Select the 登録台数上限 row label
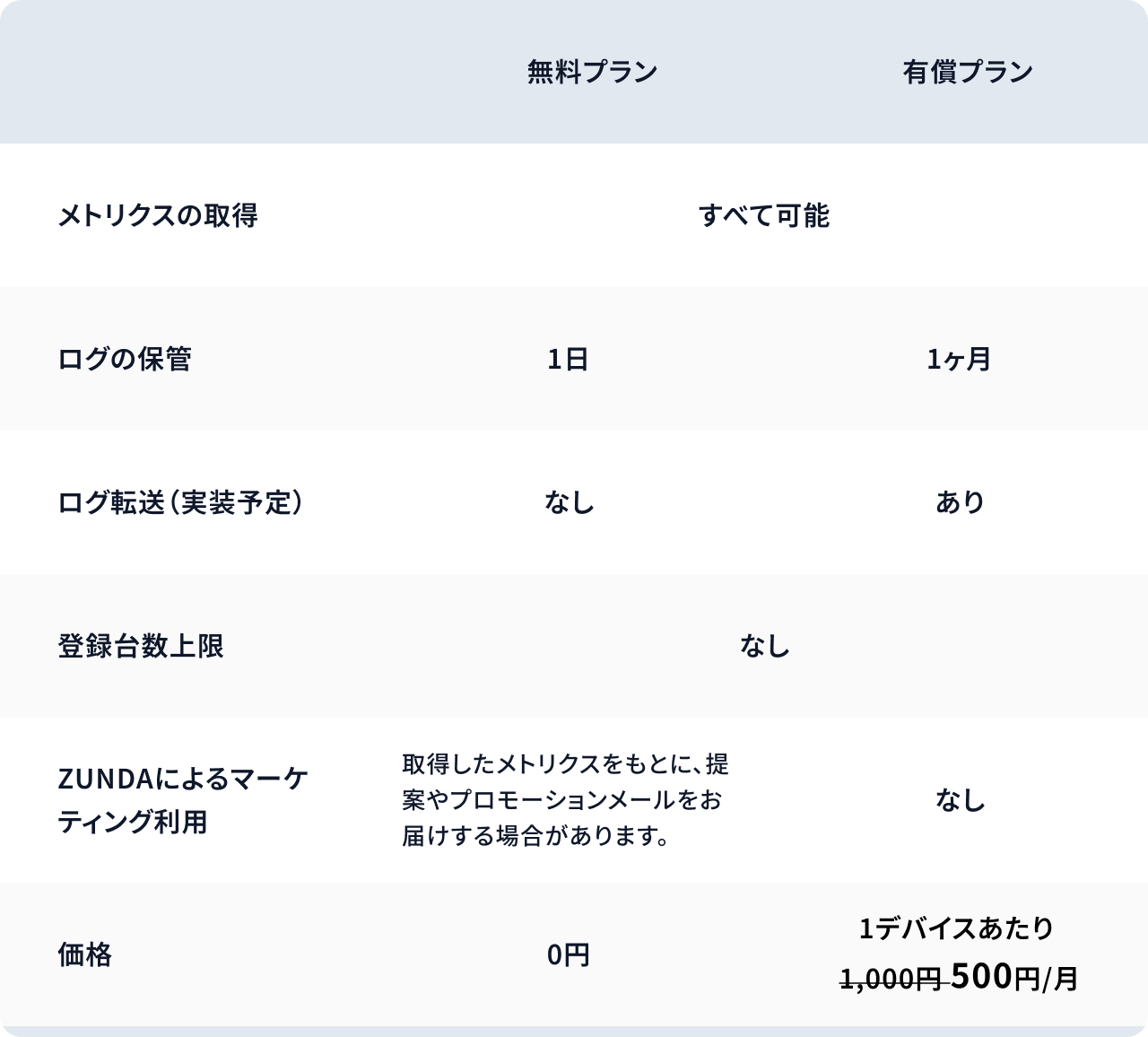The width and height of the screenshot is (1148, 1037). [141, 646]
